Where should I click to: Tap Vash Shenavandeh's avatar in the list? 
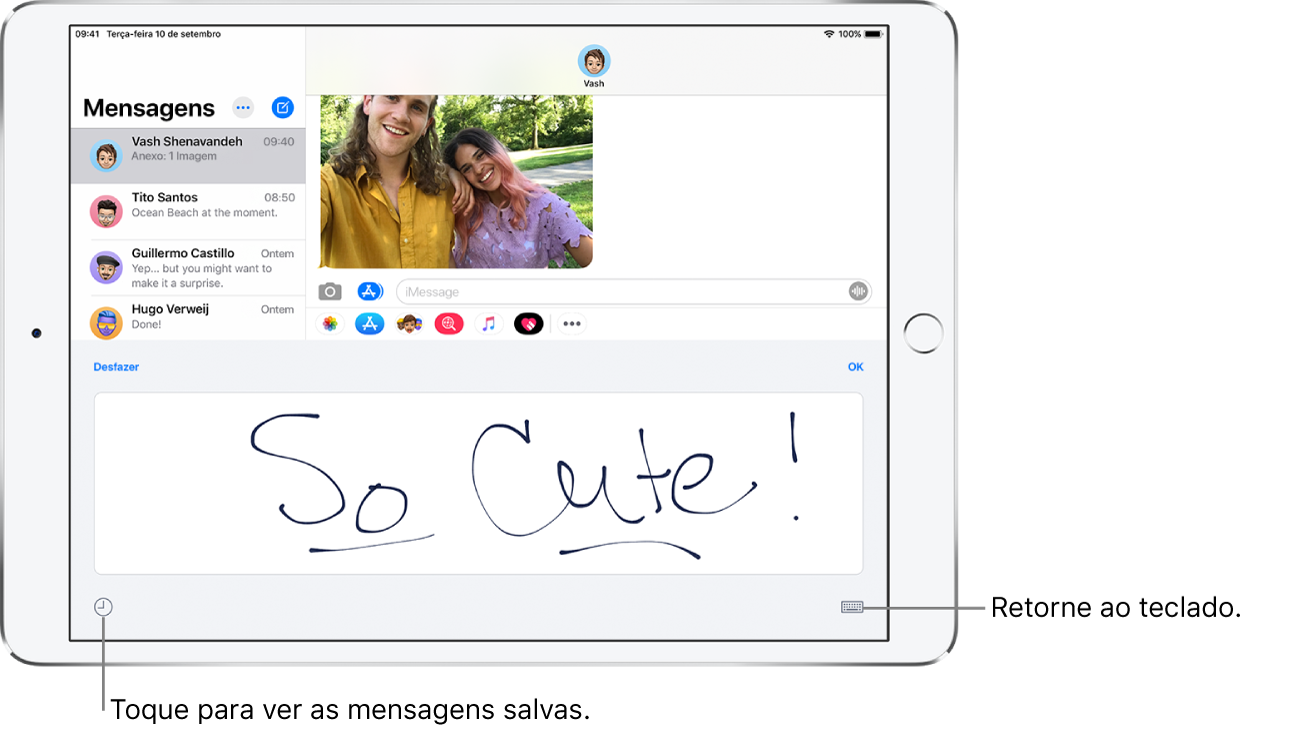[x=106, y=156]
